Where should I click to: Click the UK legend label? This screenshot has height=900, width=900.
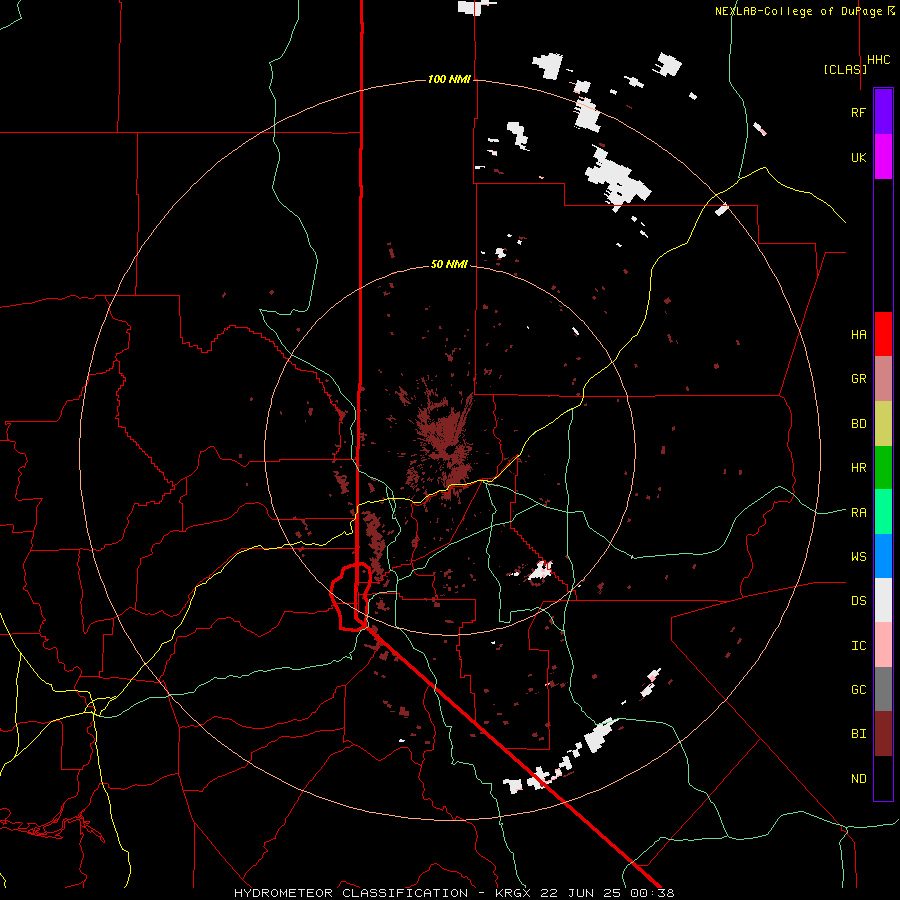(858, 158)
